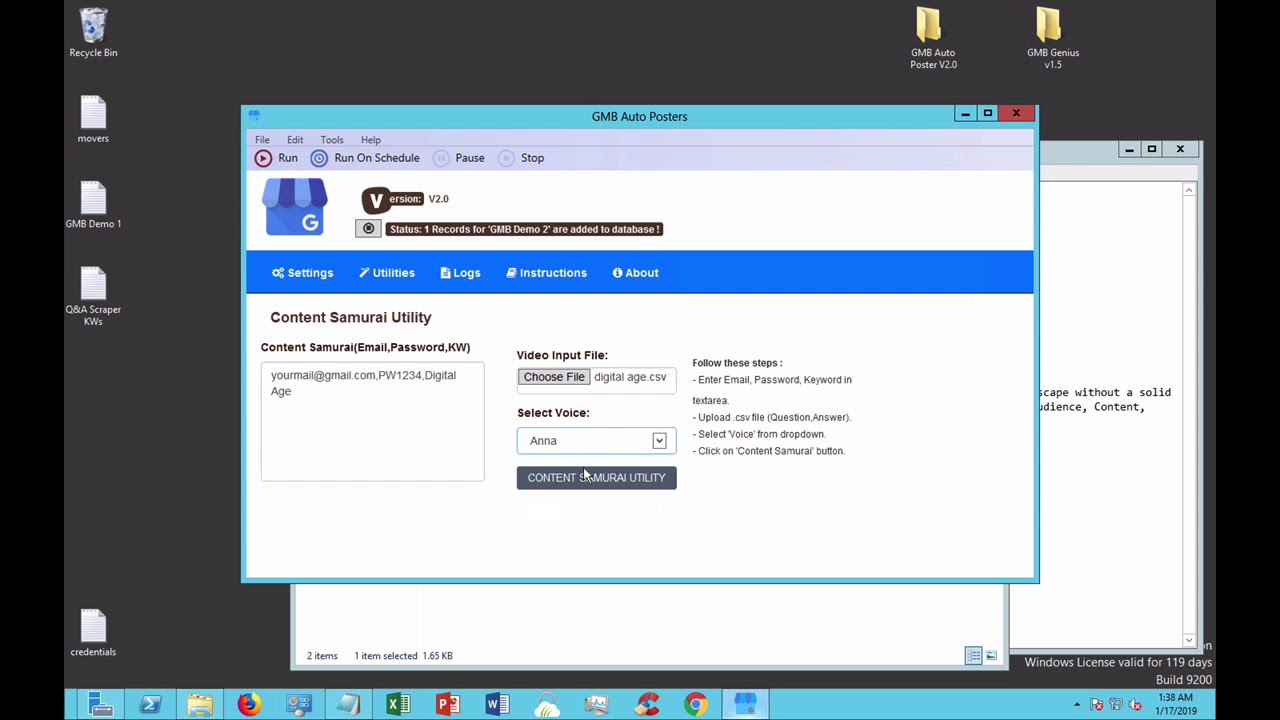Click GMB Auto Poster taskbar icon
Viewport: 1280px width, 720px height.
[745, 705]
